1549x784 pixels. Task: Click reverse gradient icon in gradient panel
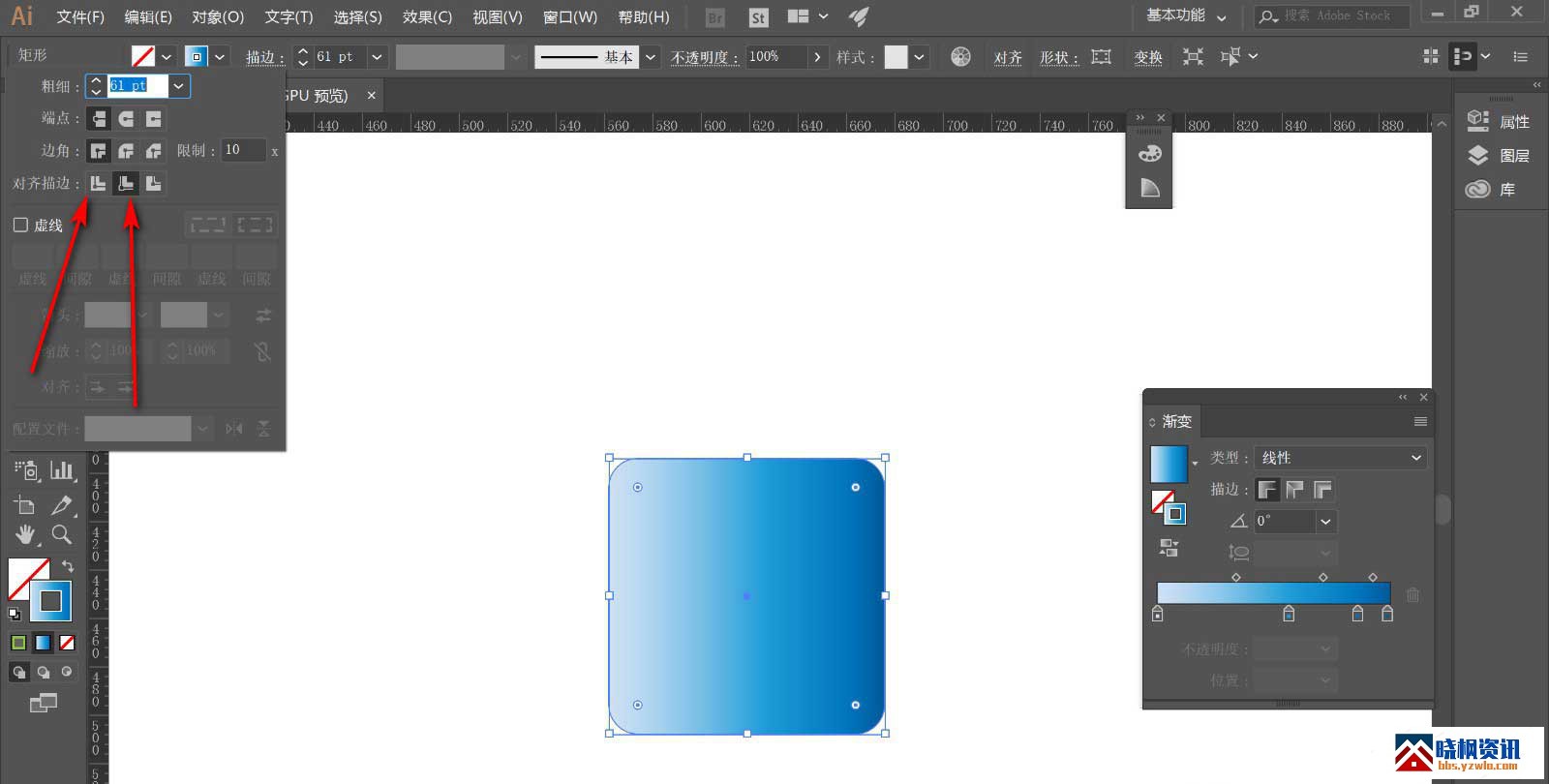pyautogui.click(x=1169, y=549)
